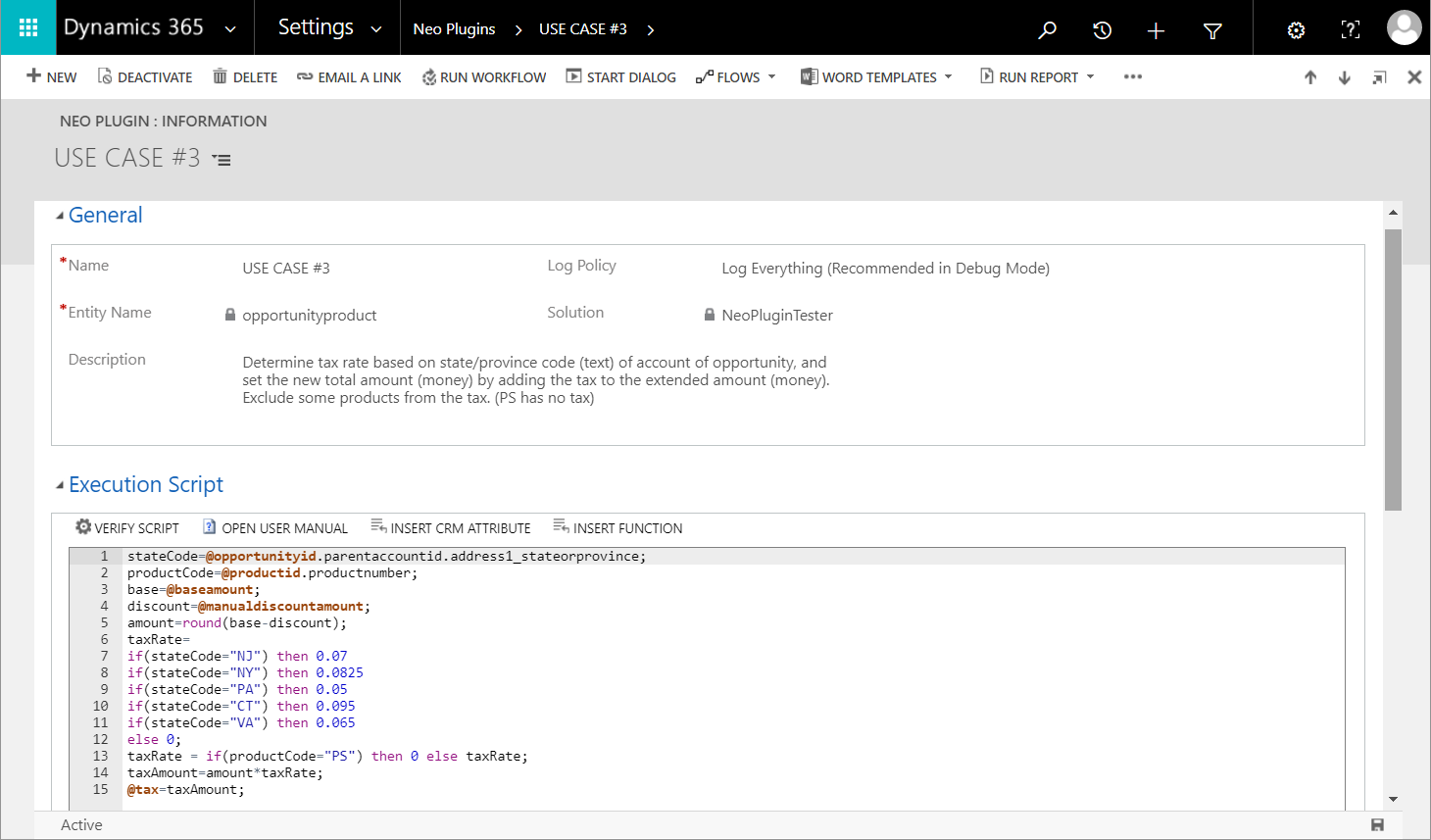The width and height of the screenshot is (1431, 840).
Task: Click USE CASE #3 breadcrumb
Action: coord(582,29)
